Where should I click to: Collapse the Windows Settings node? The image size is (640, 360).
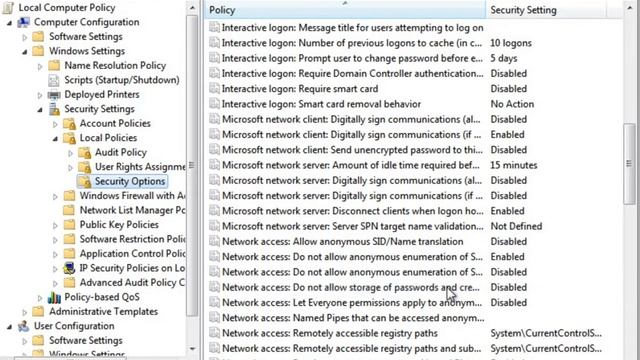pyautogui.click(x=24, y=52)
